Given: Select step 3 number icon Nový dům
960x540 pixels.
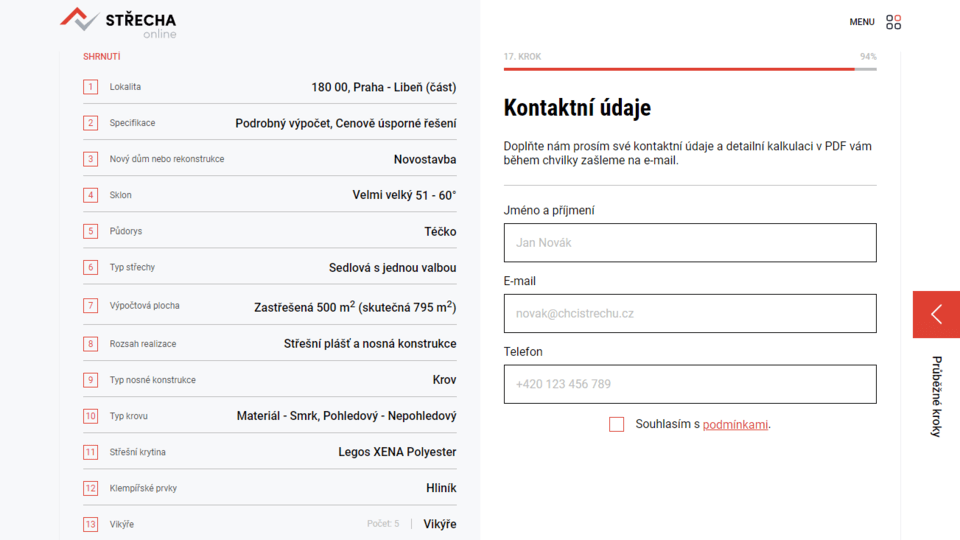Looking at the screenshot, I should 91,159.
